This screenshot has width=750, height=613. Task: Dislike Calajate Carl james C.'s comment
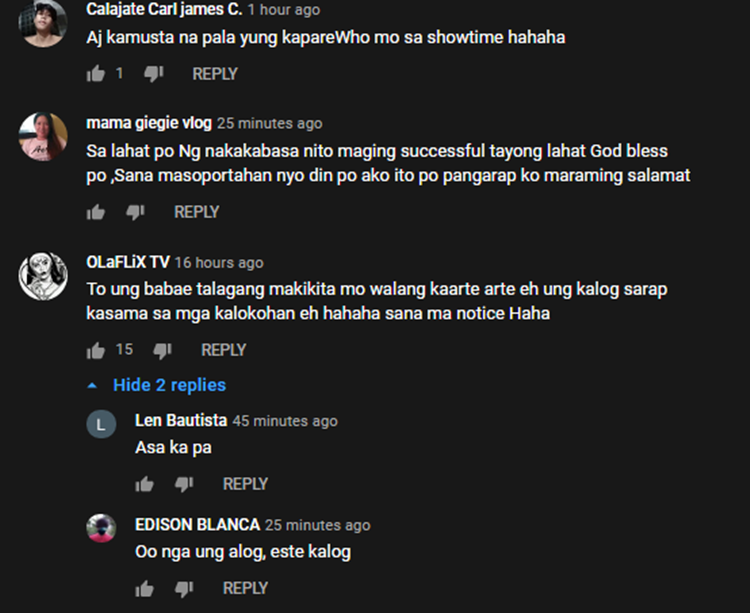pyautogui.click(x=154, y=74)
